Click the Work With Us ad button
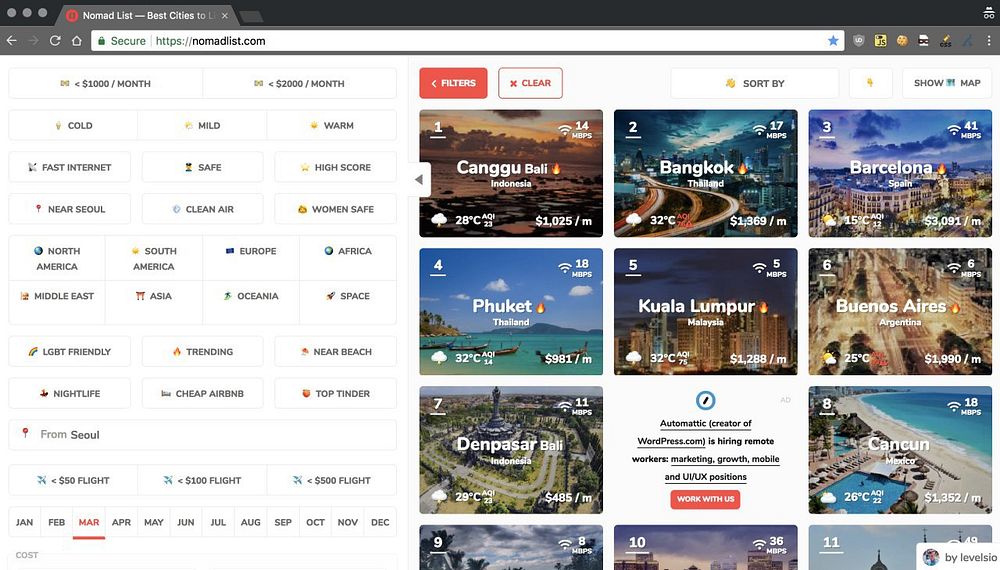The image size is (1000, 570). point(705,499)
